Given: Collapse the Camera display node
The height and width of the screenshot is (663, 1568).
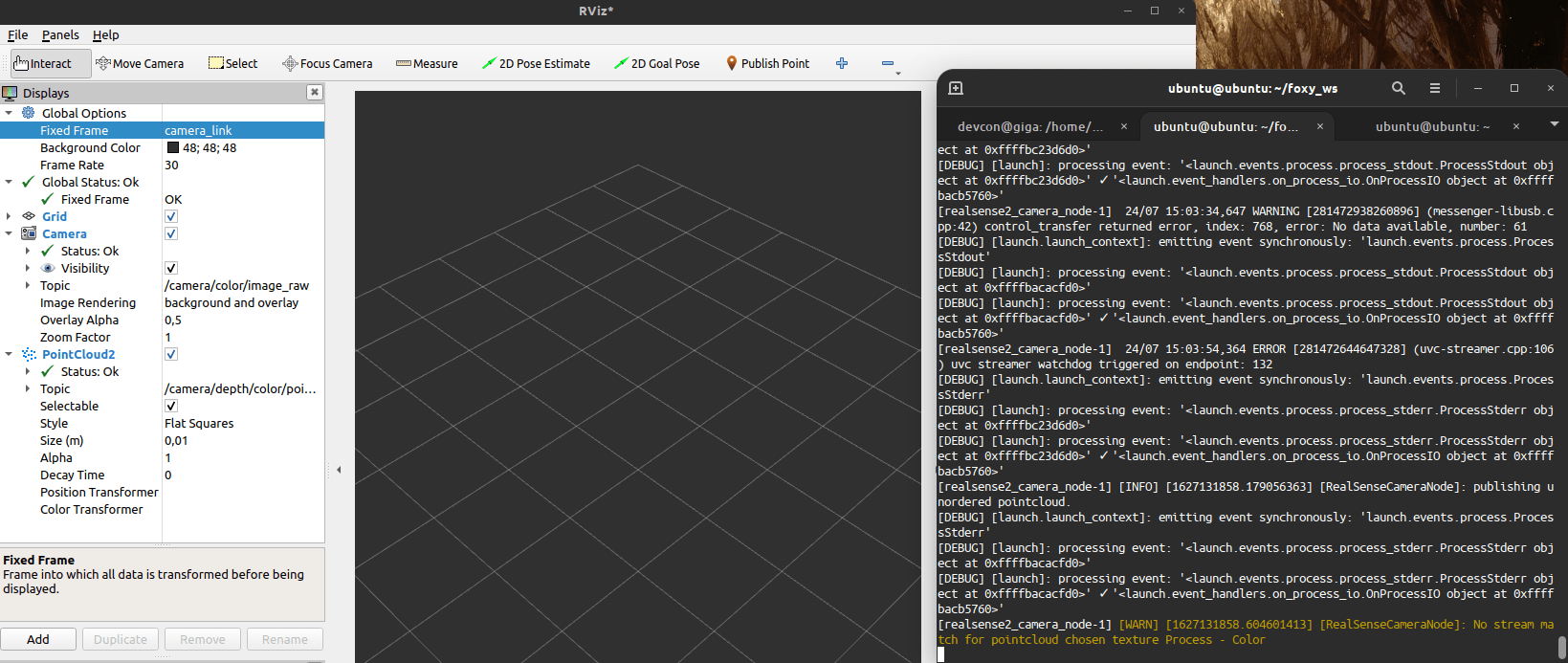Looking at the screenshot, I should (x=9, y=233).
